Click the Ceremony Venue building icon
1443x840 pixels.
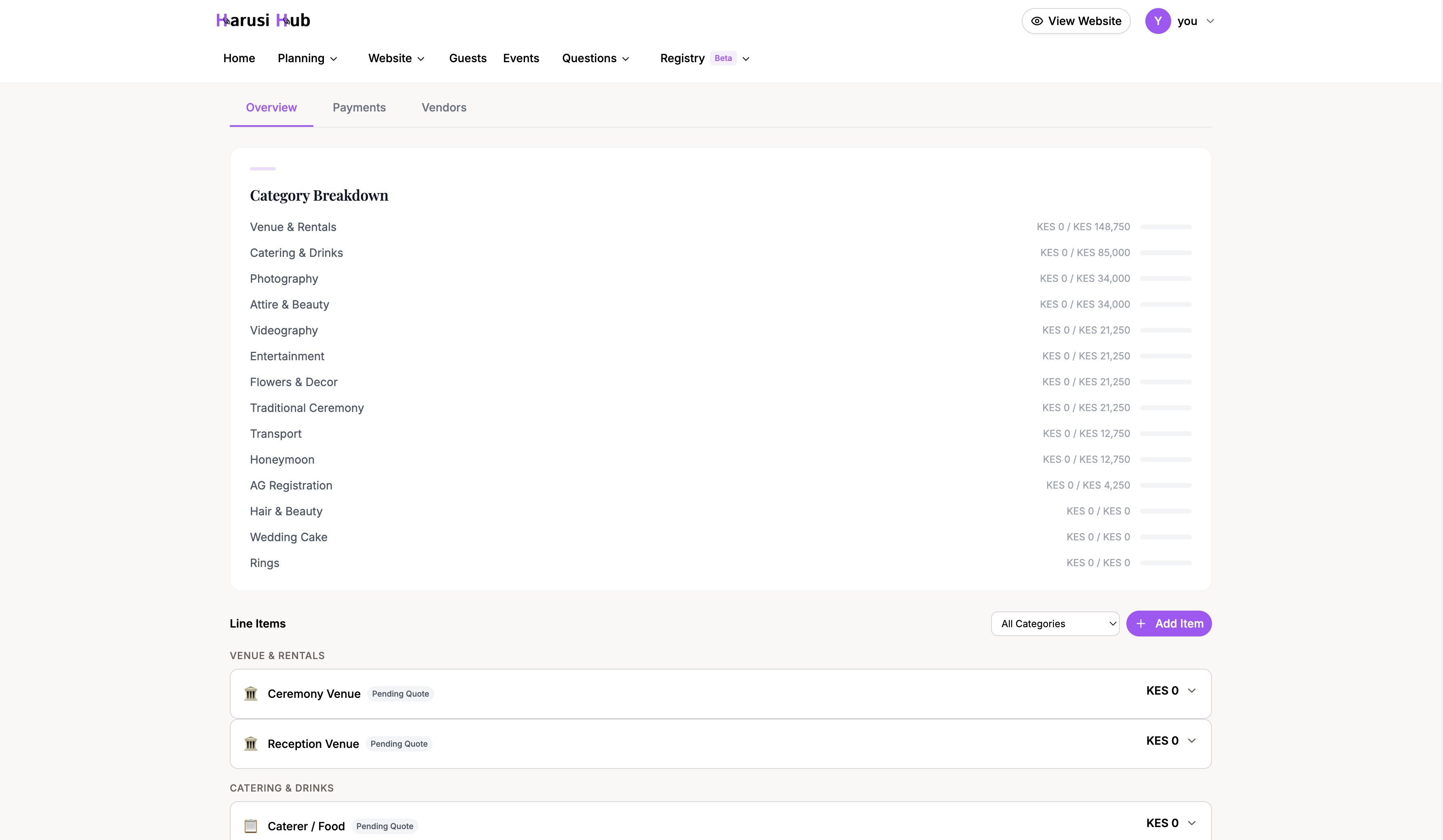click(251, 693)
